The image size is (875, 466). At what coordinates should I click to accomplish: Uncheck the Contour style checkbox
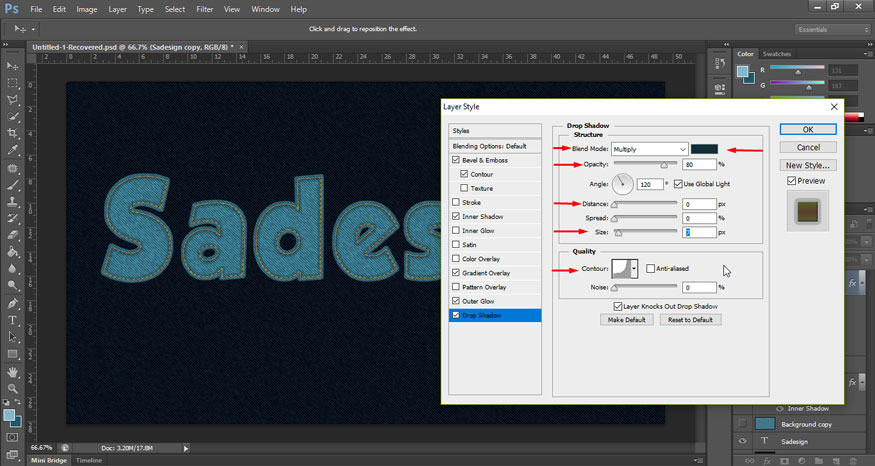[464, 174]
